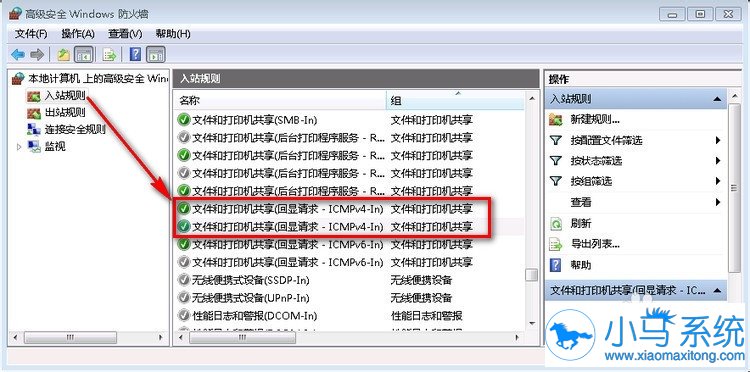The width and height of the screenshot is (750, 372).
Task: Click 无线便携设备 group cell in SSDP-In row
Action: click(421, 280)
